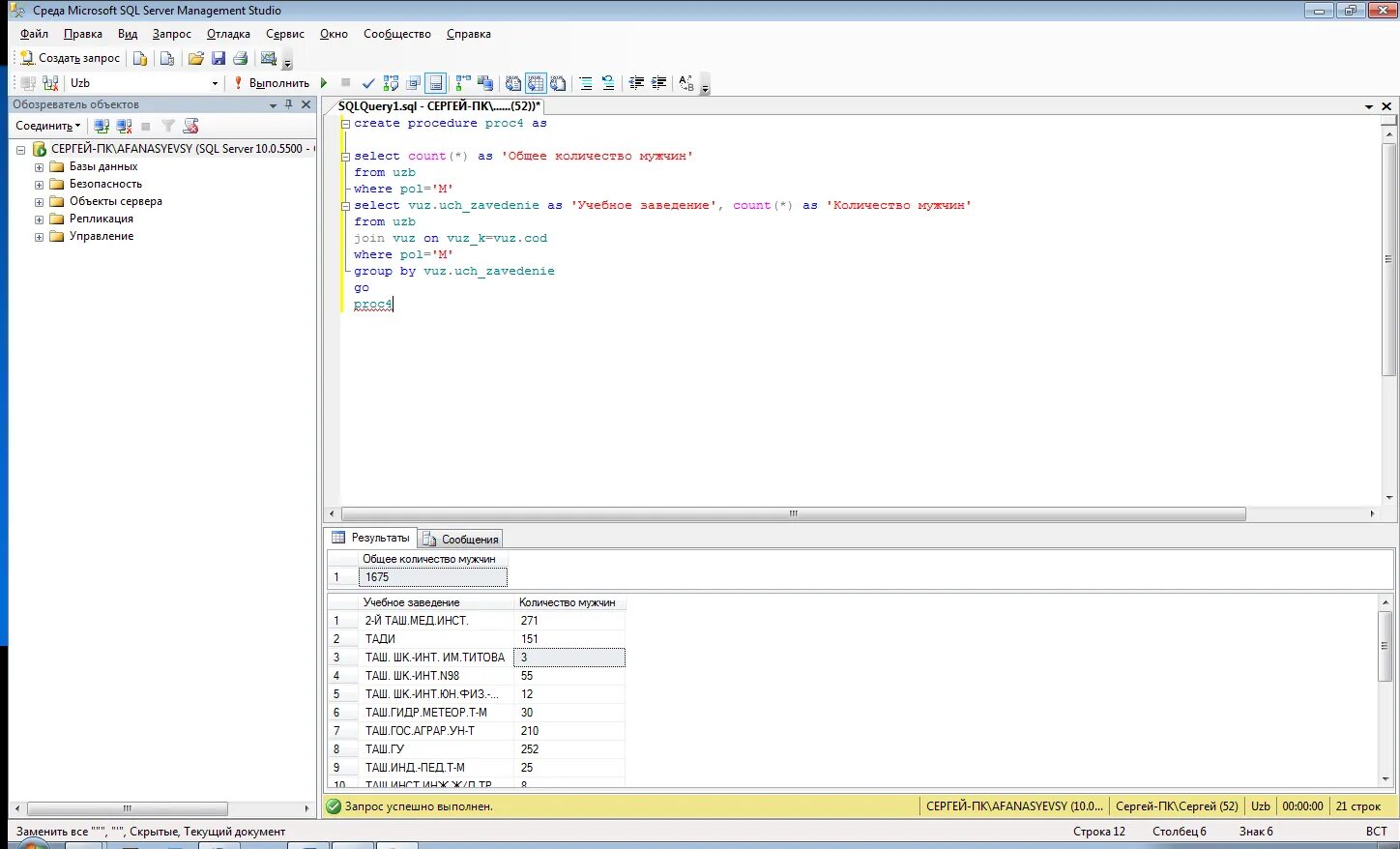Click the scroll icon with red mark beside the filter
Screen dimensions: 1400x849
tap(190, 126)
